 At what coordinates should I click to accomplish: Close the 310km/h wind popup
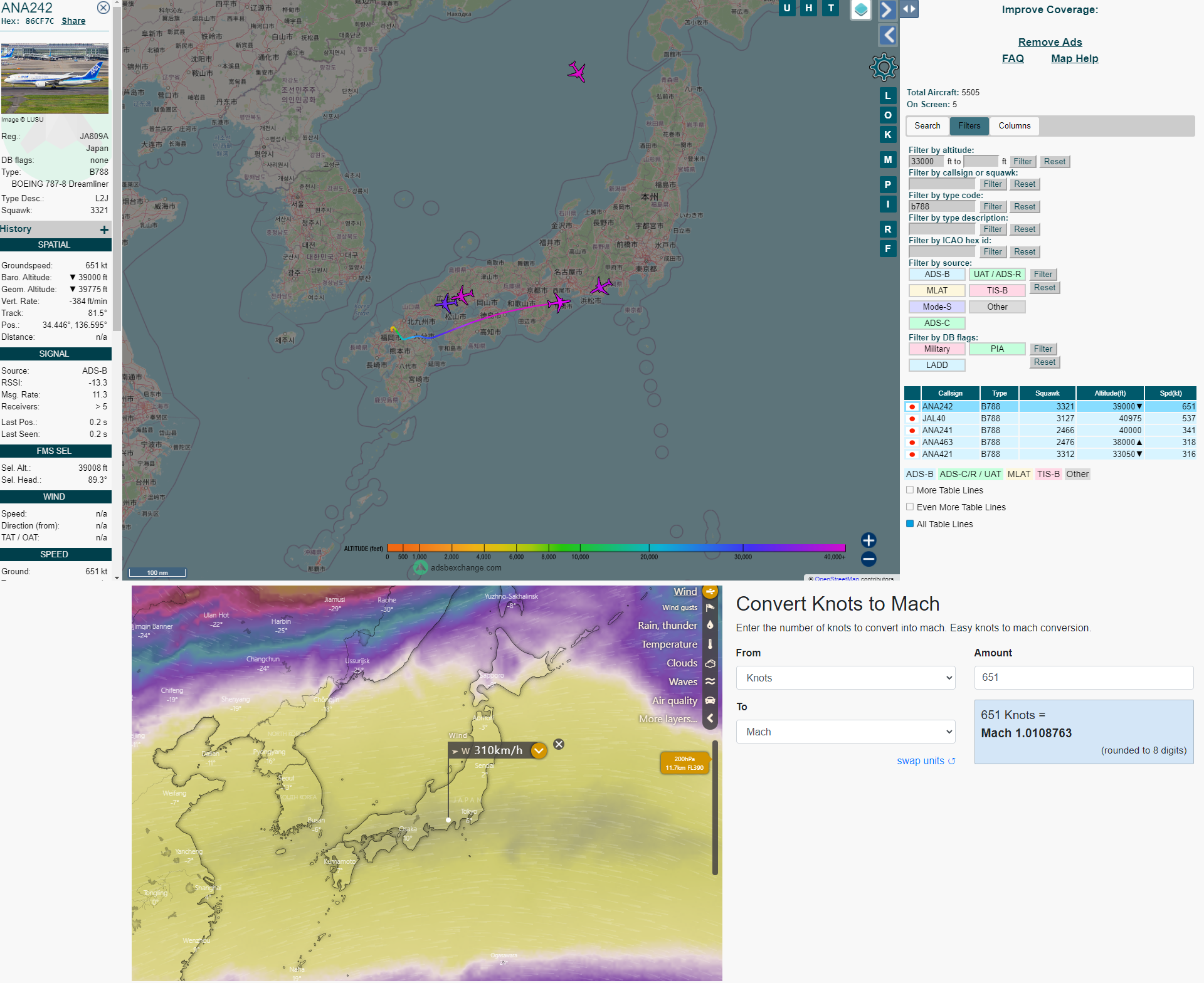pyautogui.click(x=559, y=744)
